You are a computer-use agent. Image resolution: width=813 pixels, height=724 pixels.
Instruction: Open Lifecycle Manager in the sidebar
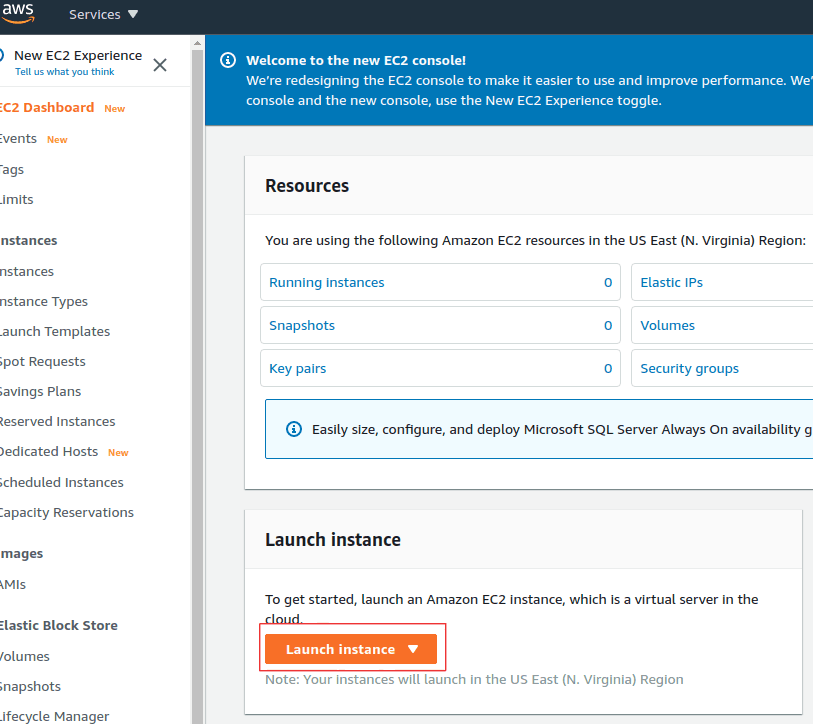(x=54, y=715)
